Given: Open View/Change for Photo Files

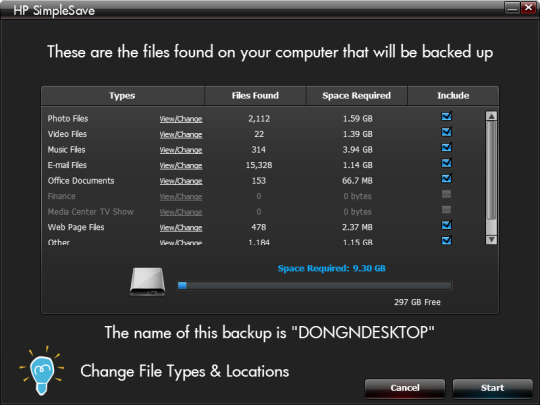Looking at the screenshot, I should click(x=181, y=119).
